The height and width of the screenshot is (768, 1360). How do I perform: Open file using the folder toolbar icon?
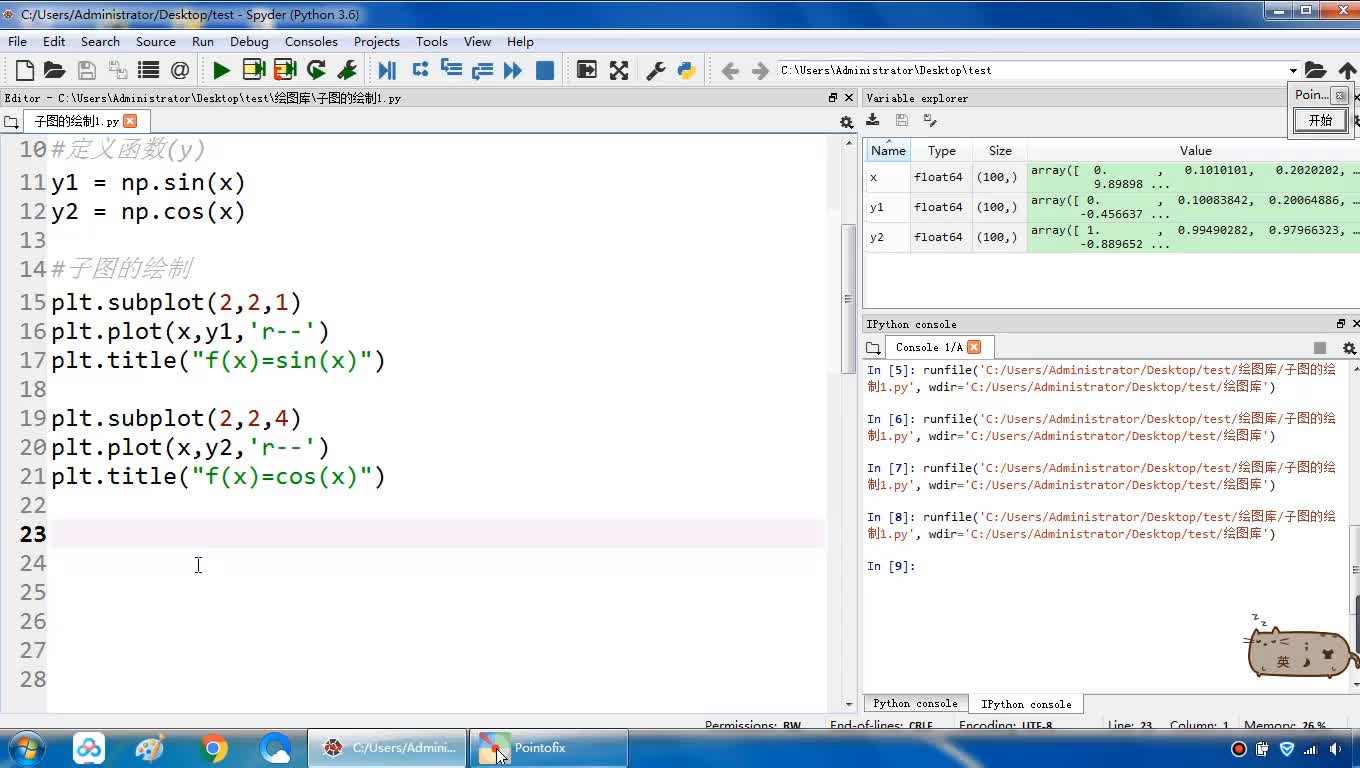(55, 70)
